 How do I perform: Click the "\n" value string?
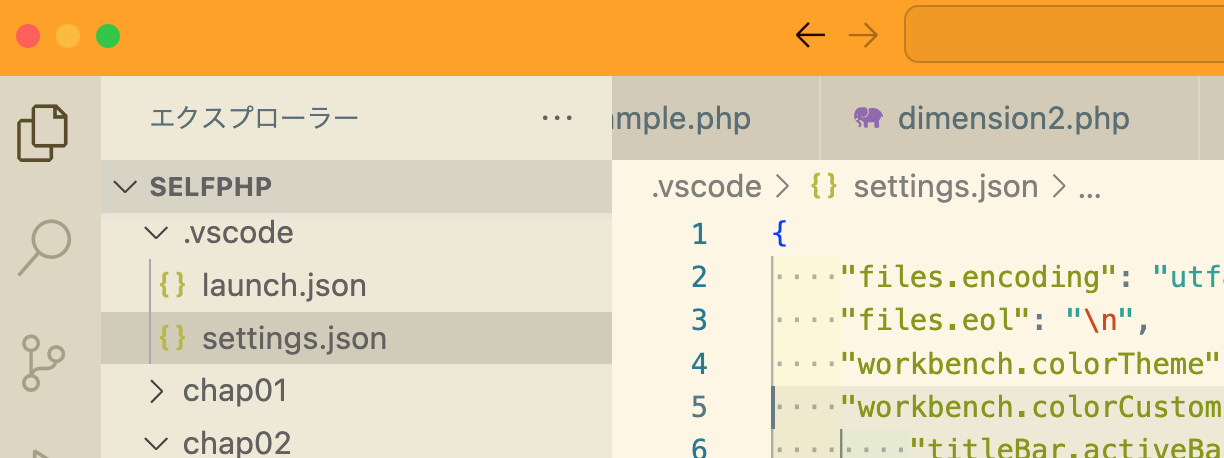pos(1101,320)
